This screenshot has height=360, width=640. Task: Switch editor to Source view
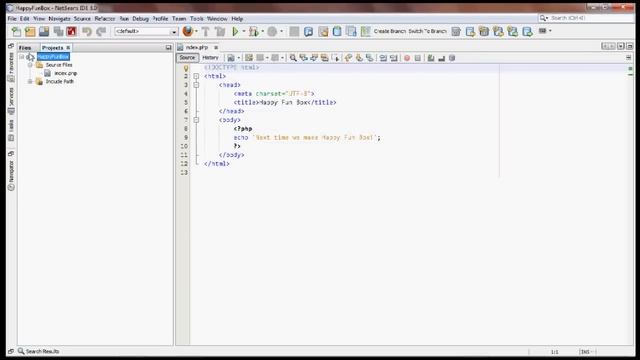point(187,58)
